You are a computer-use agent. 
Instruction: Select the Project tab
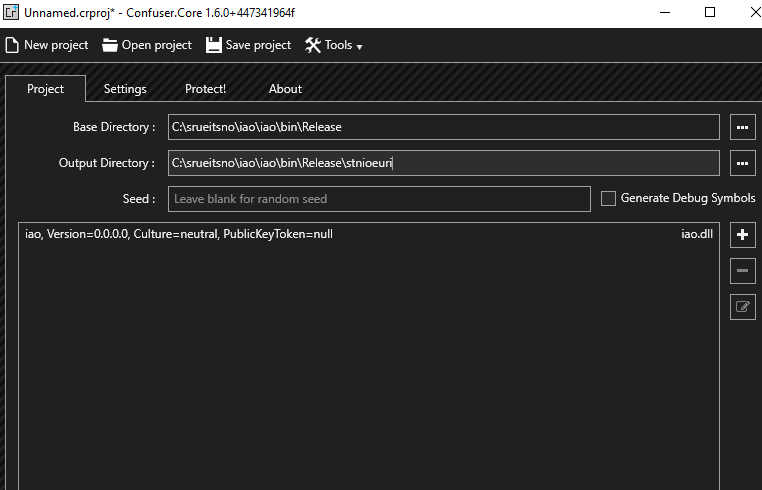coord(45,89)
